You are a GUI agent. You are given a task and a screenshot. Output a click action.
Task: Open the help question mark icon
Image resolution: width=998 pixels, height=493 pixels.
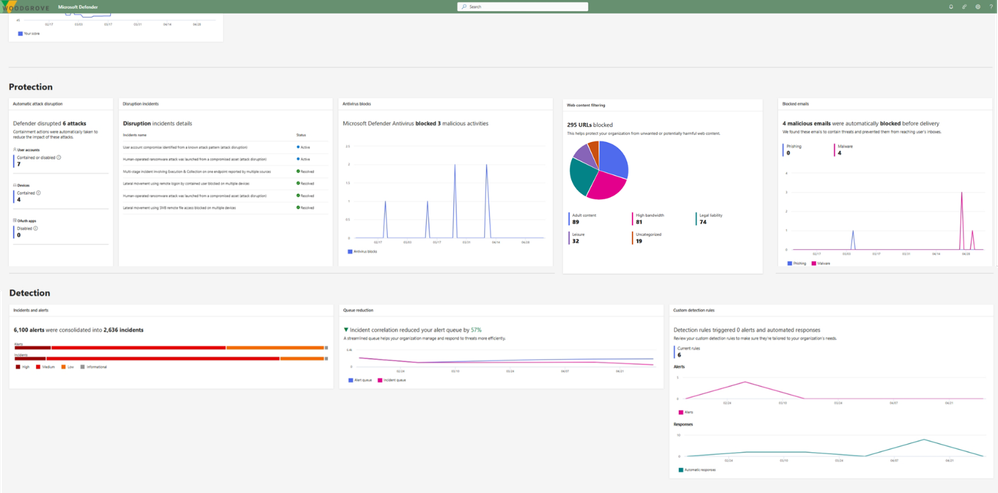point(991,6)
